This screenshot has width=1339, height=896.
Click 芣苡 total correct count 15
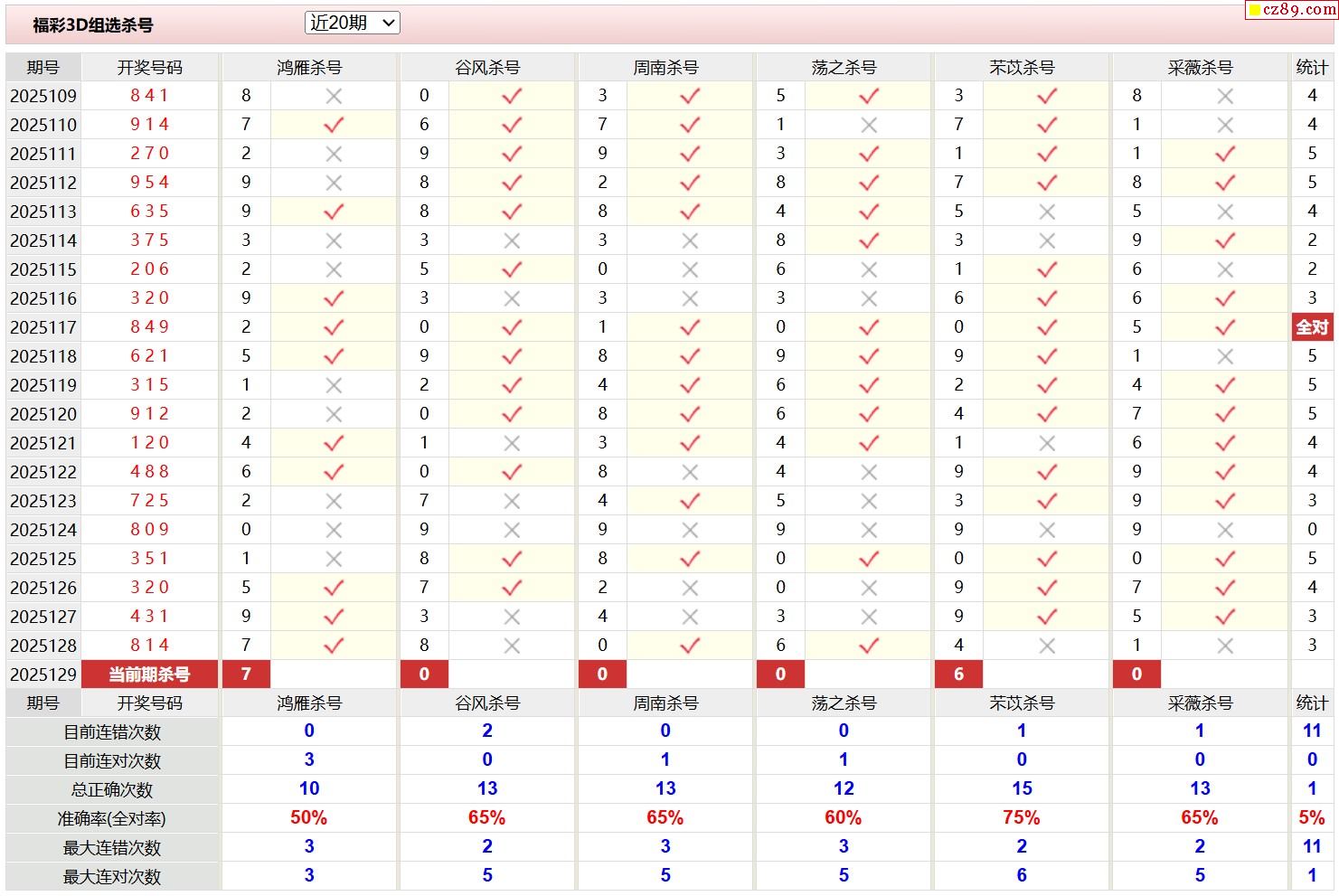(x=1022, y=789)
